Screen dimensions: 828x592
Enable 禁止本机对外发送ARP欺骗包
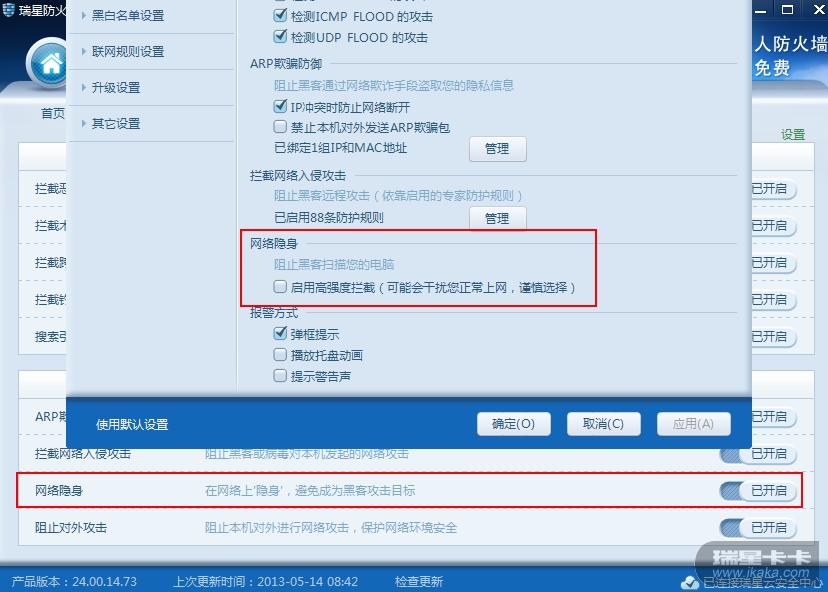click(x=280, y=127)
